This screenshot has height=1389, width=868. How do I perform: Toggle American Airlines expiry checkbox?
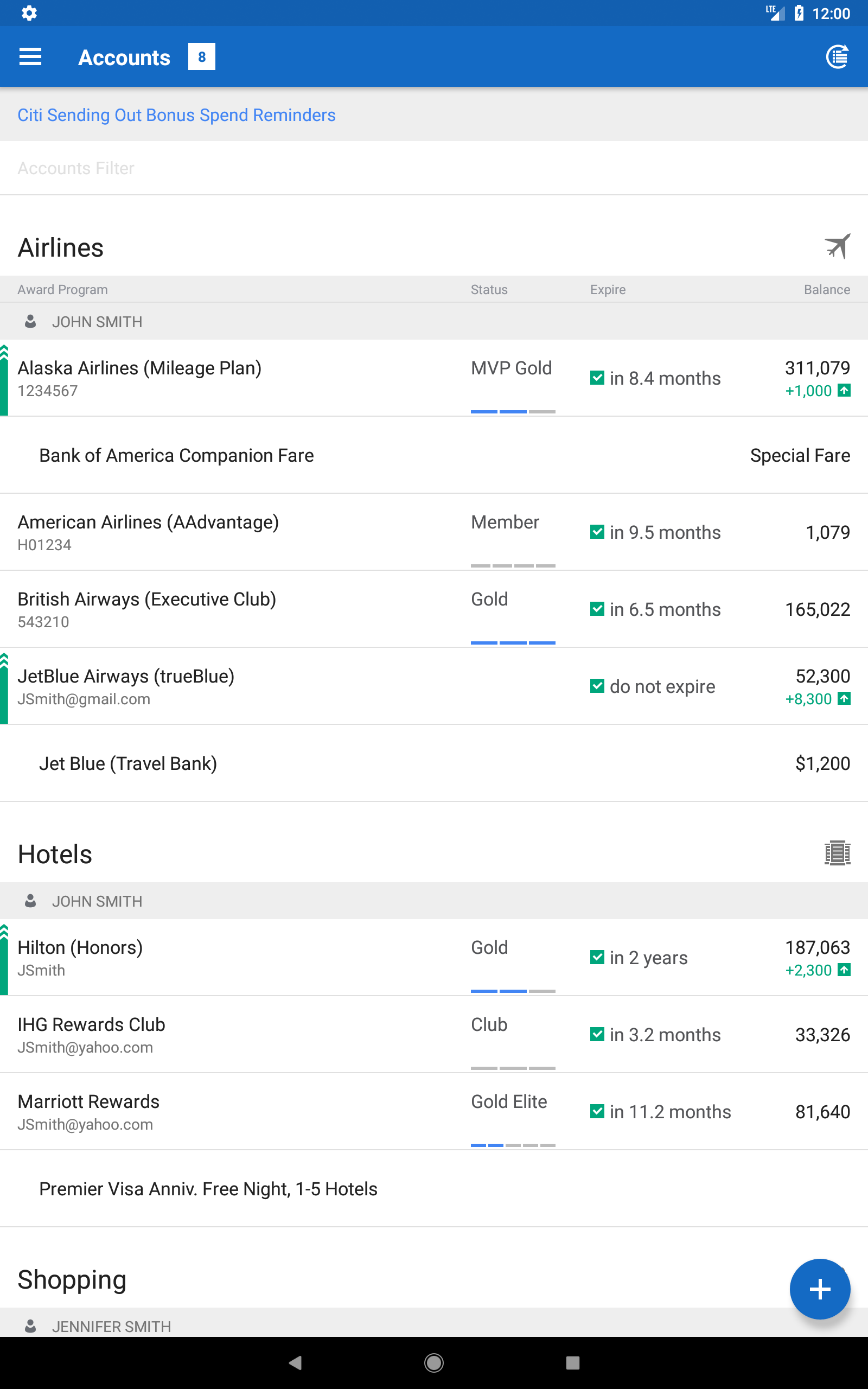(x=597, y=532)
